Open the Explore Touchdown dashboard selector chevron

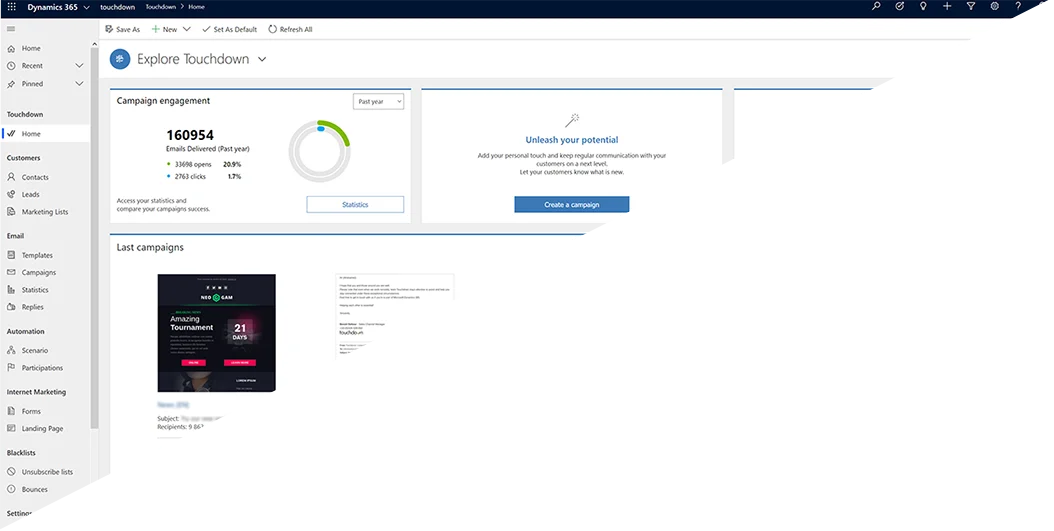pos(262,60)
